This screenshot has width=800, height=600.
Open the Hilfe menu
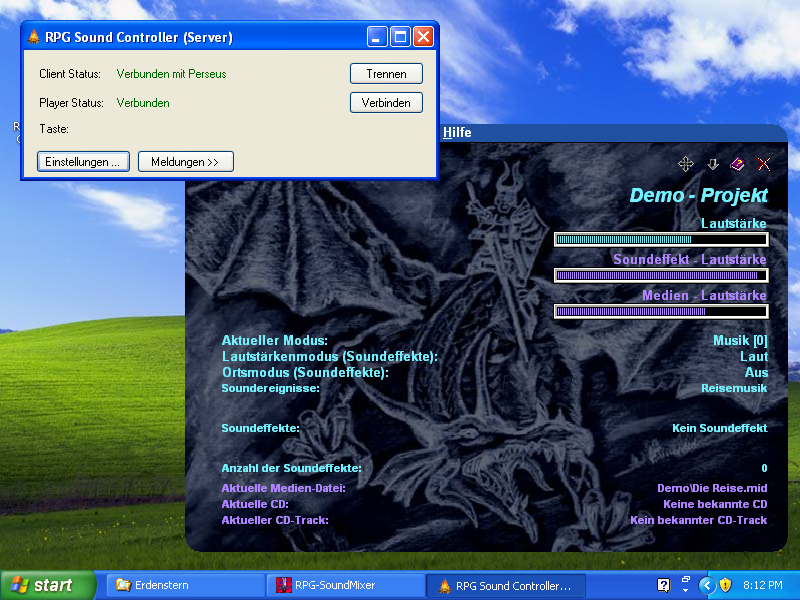[x=457, y=132]
